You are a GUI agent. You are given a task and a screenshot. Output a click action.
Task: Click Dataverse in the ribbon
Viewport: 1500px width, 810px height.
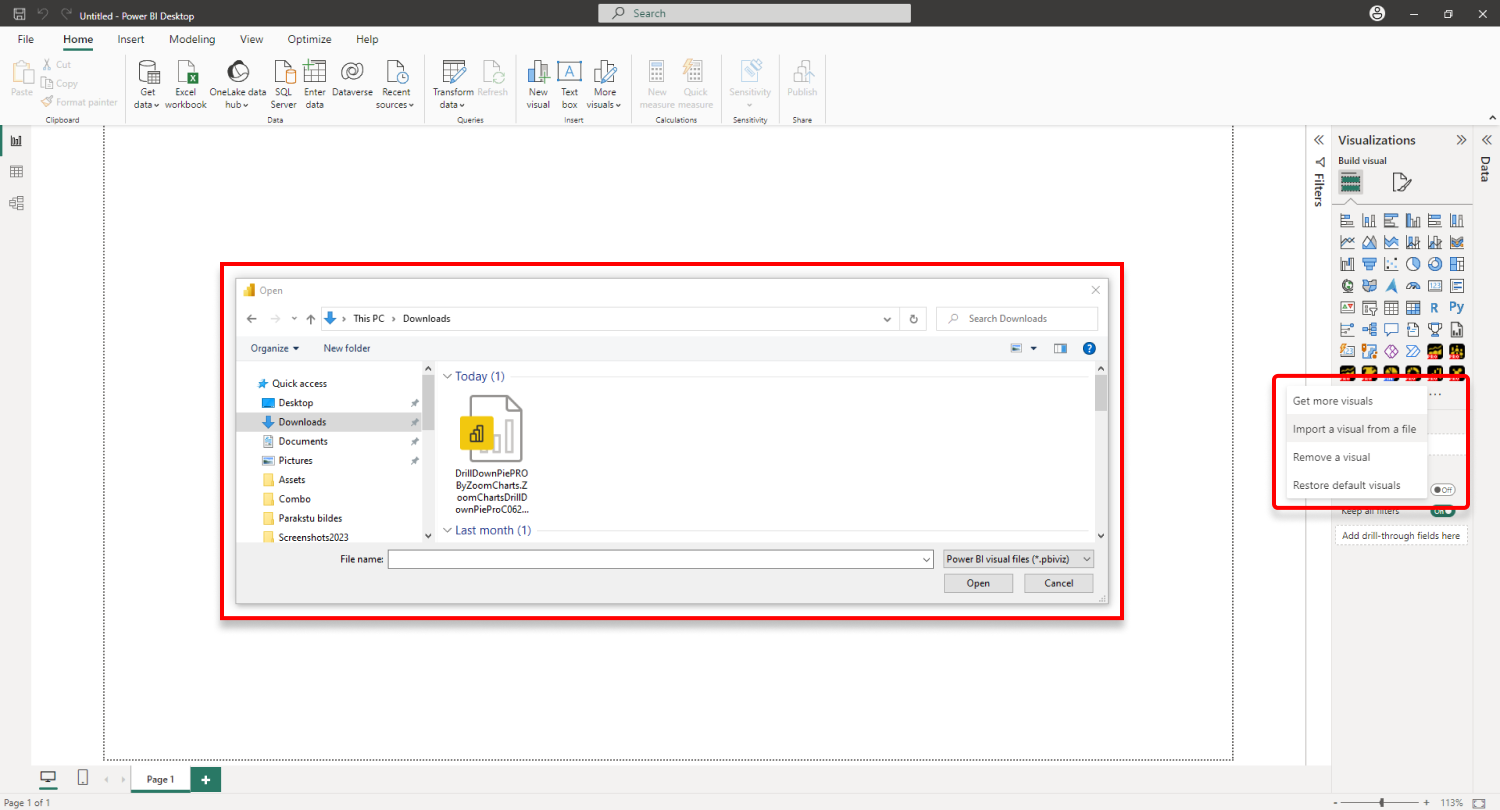click(x=352, y=80)
